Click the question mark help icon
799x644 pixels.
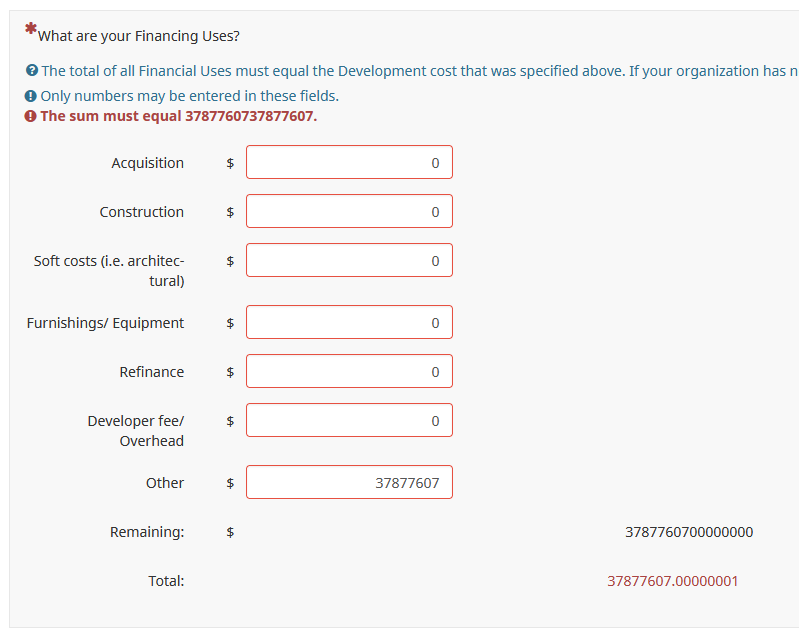click(32, 71)
